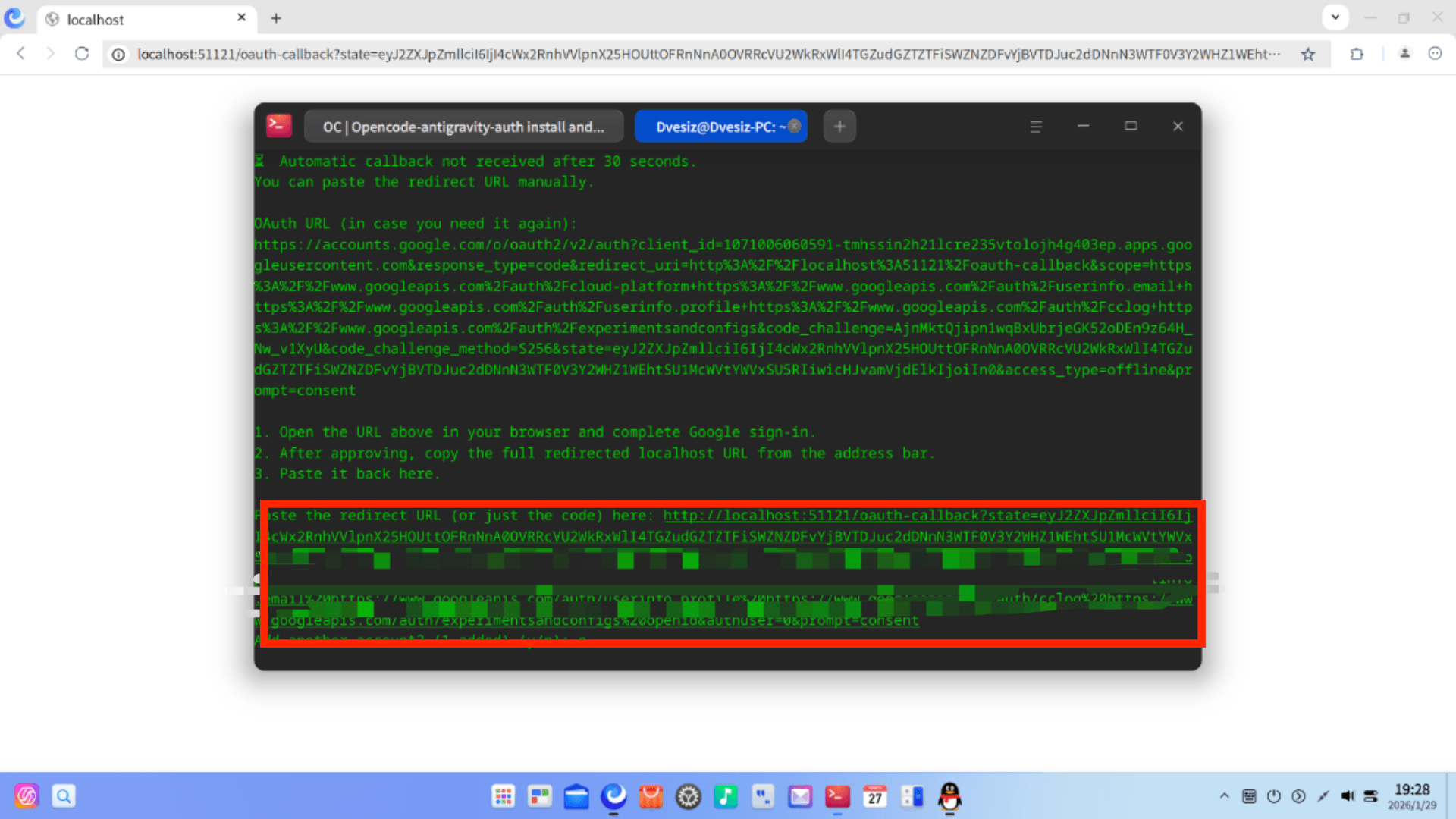Toggle the bookmark star in the address bar
Viewport: 1456px width, 819px height.
1309,54
